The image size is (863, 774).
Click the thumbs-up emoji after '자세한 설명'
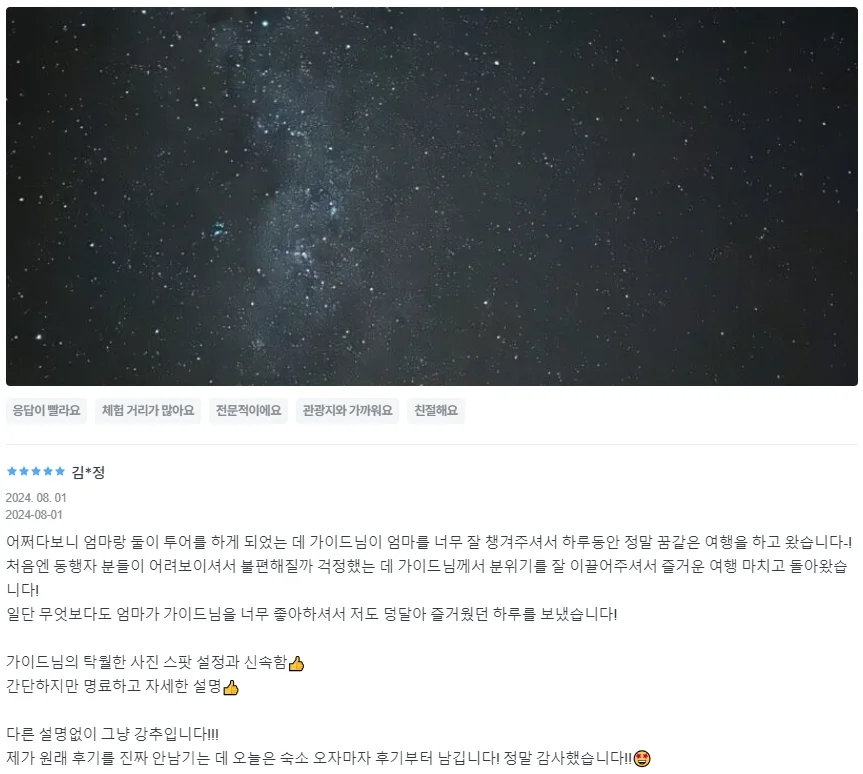click(x=231, y=688)
